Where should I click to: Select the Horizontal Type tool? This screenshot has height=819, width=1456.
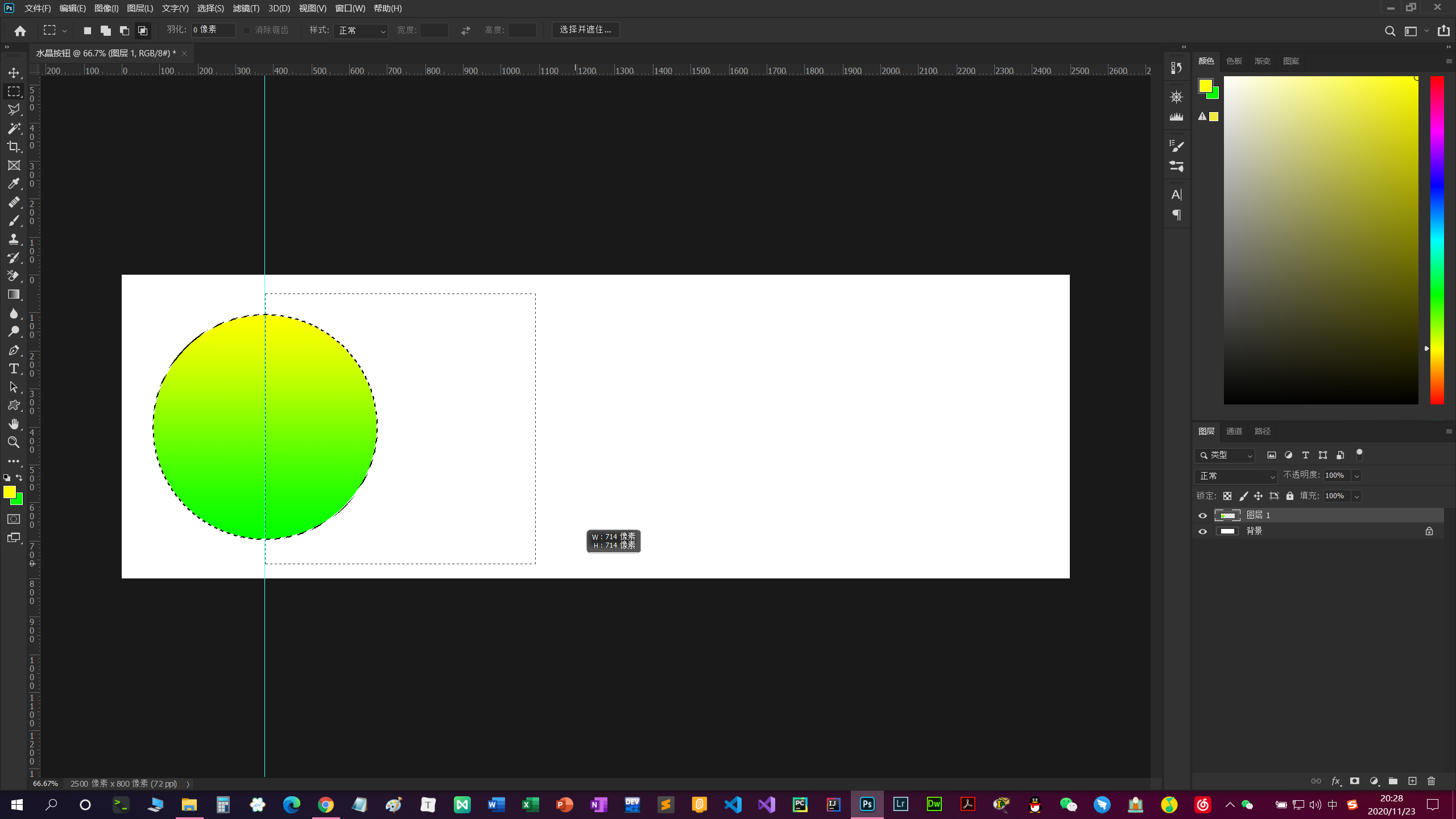coord(14,369)
